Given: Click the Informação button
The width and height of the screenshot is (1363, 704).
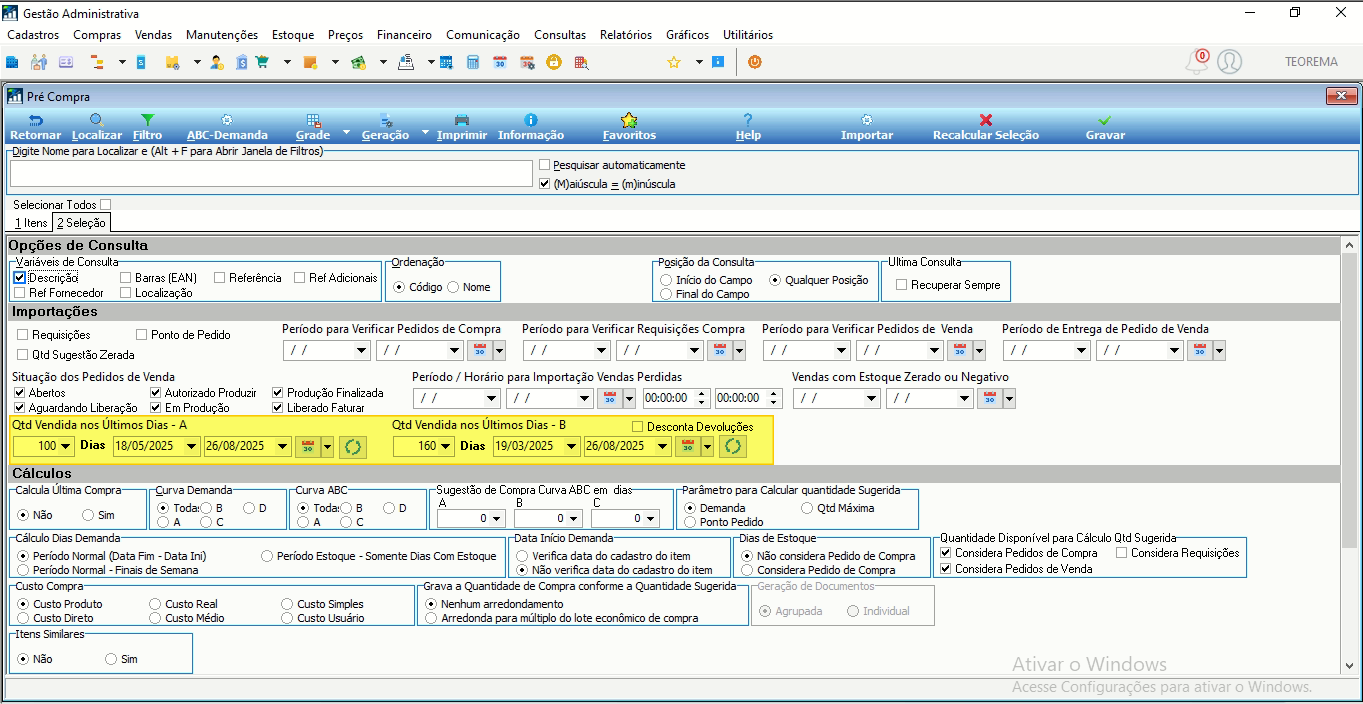Looking at the screenshot, I should [x=531, y=127].
